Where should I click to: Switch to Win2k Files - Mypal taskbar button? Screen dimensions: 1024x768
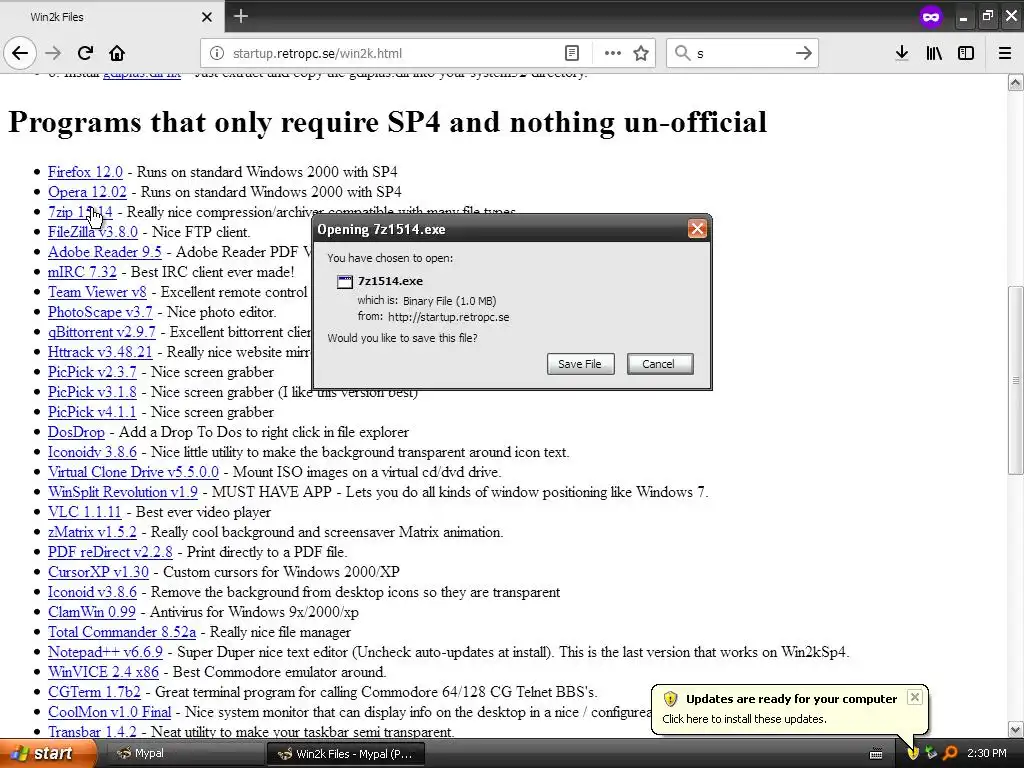click(x=346, y=754)
